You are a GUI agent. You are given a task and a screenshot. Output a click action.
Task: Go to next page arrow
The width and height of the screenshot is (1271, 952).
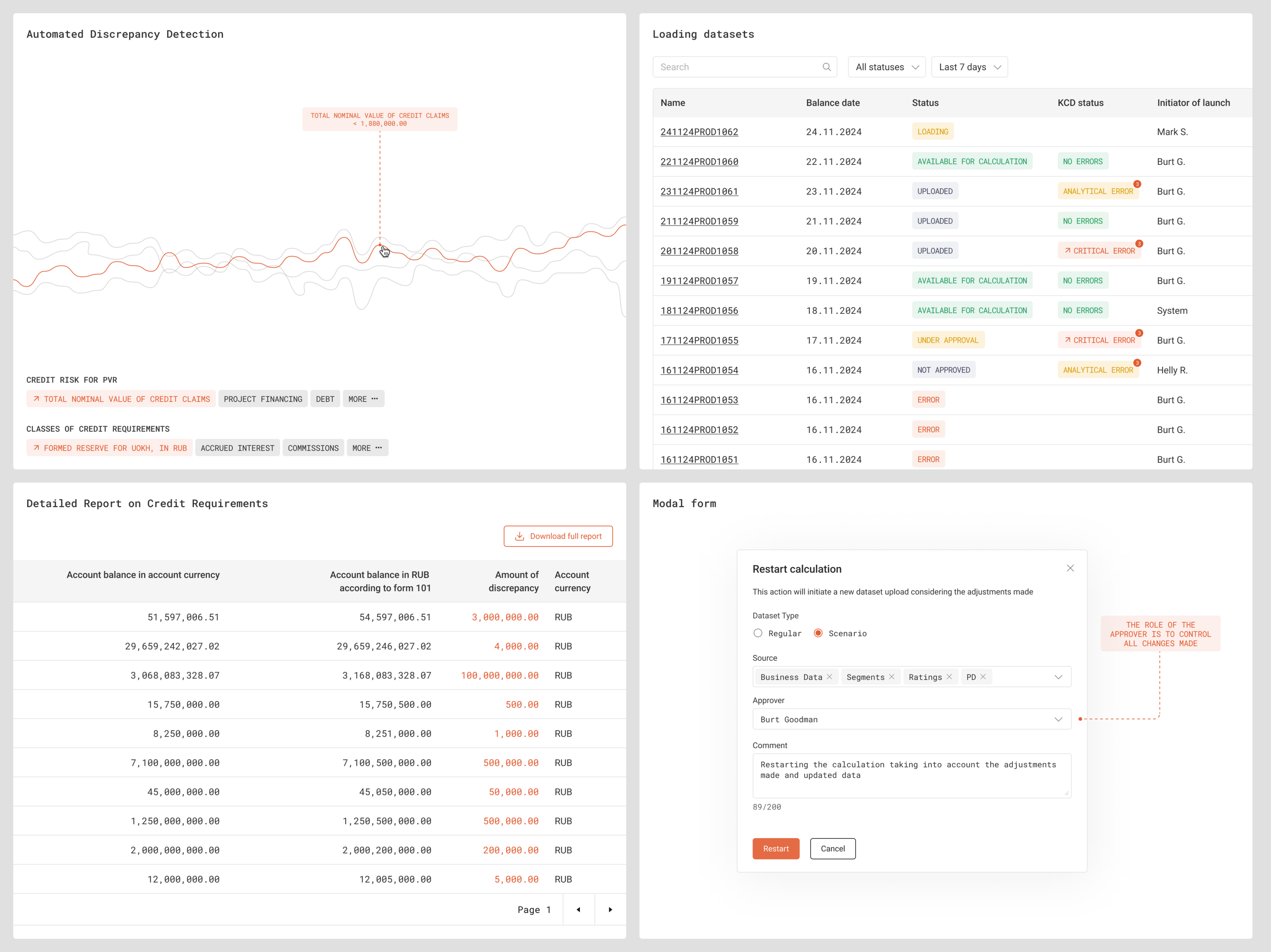[610, 910]
